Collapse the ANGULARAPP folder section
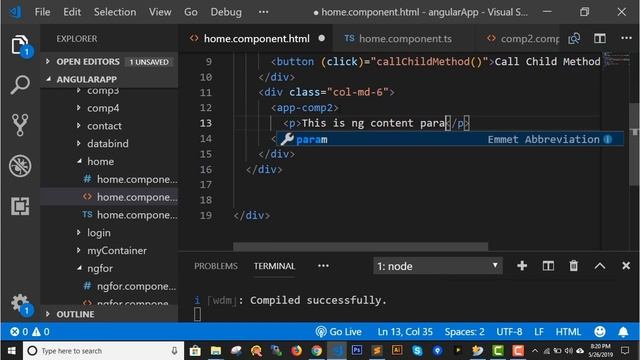 pos(110,79)
